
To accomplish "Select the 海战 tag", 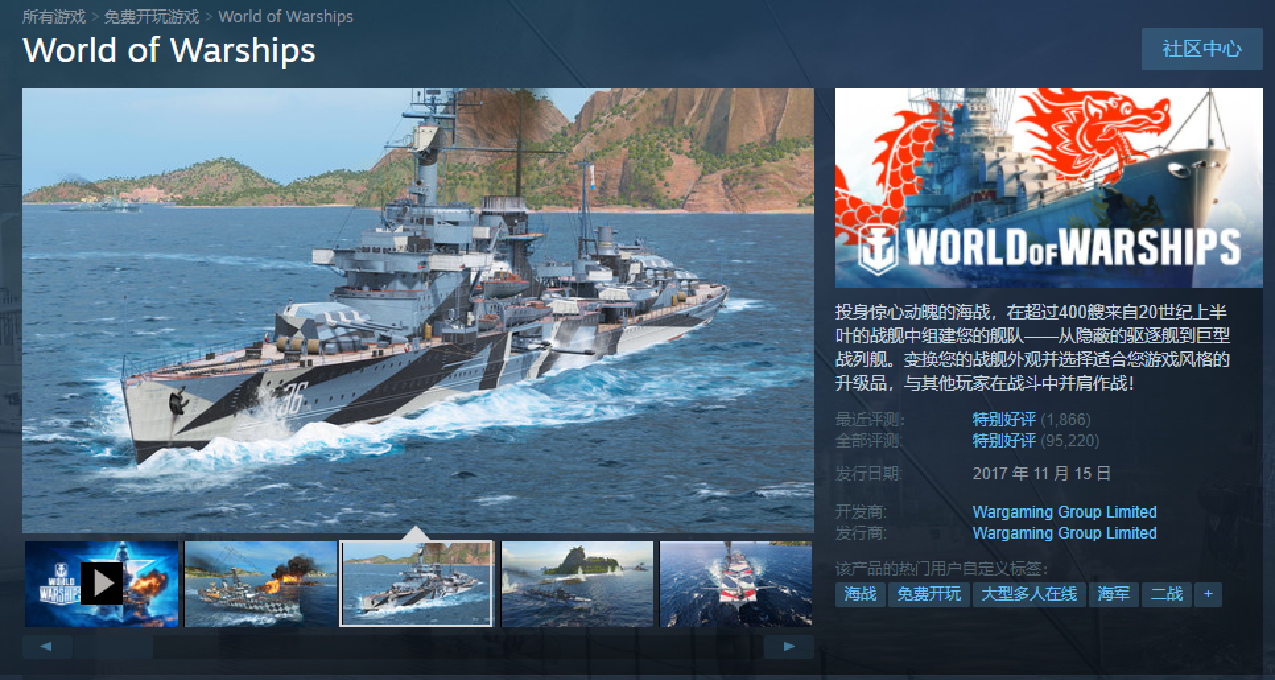I will (x=860, y=594).
